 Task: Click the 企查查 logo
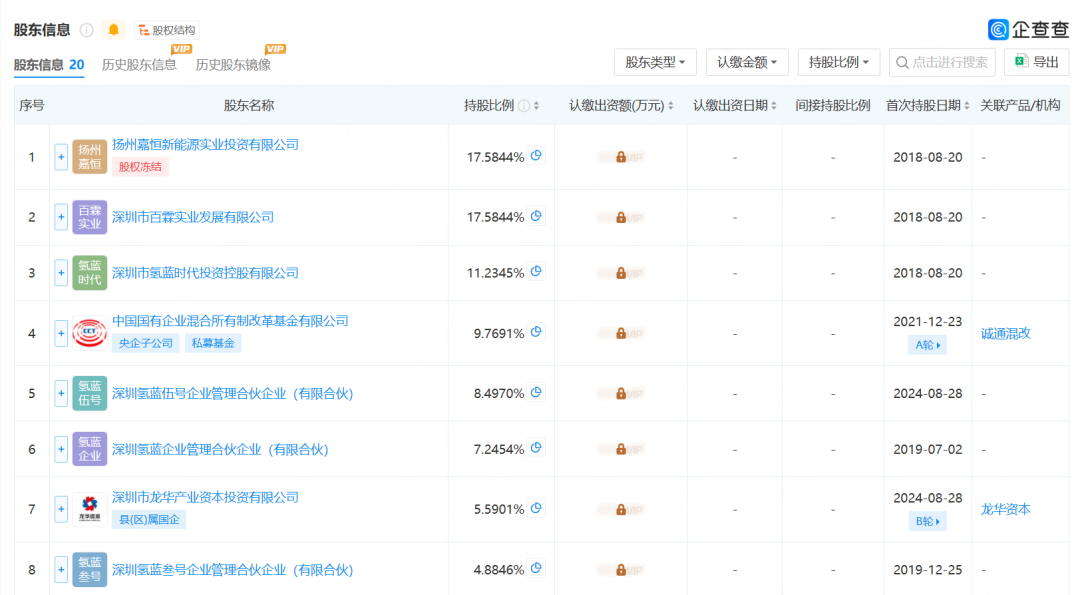point(1028,30)
